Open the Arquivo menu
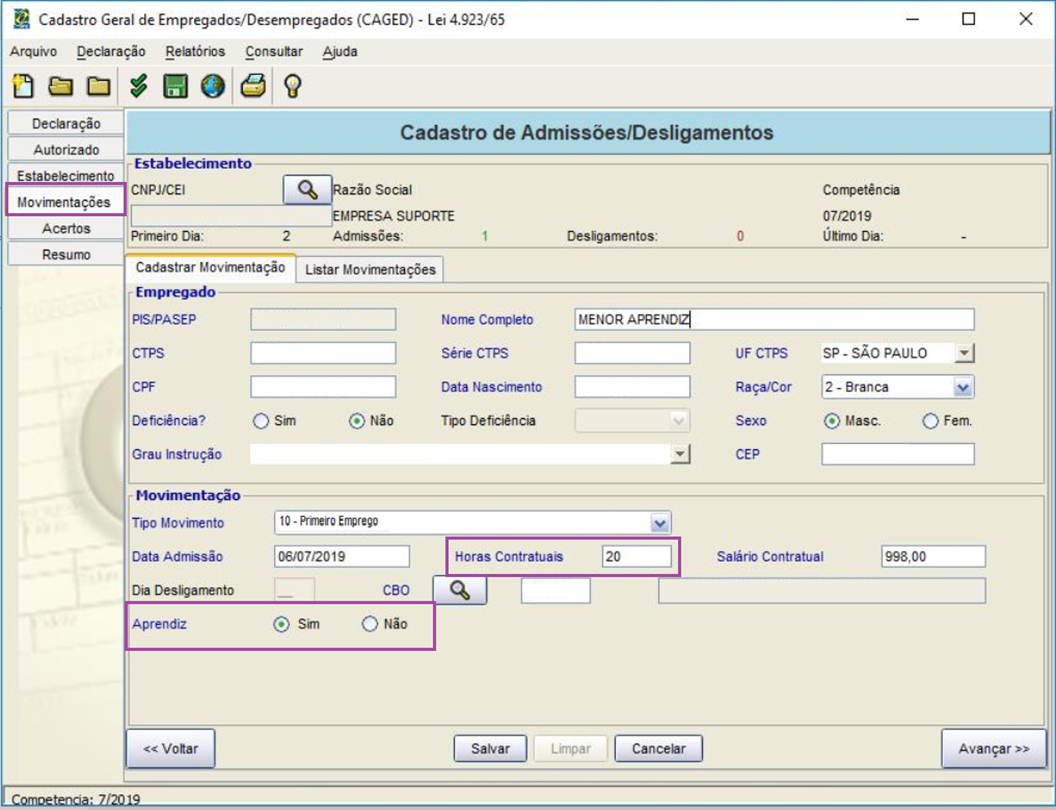The width and height of the screenshot is (1056, 810). pyautogui.click(x=33, y=52)
